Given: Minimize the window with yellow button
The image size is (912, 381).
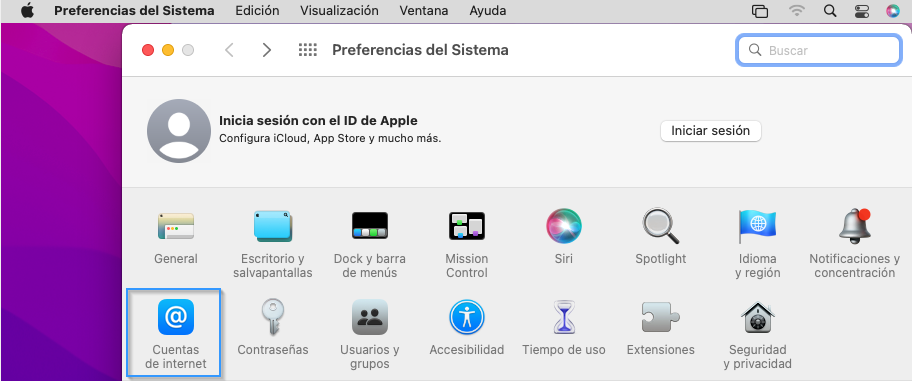Looking at the screenshot, I should pos(168,50).
